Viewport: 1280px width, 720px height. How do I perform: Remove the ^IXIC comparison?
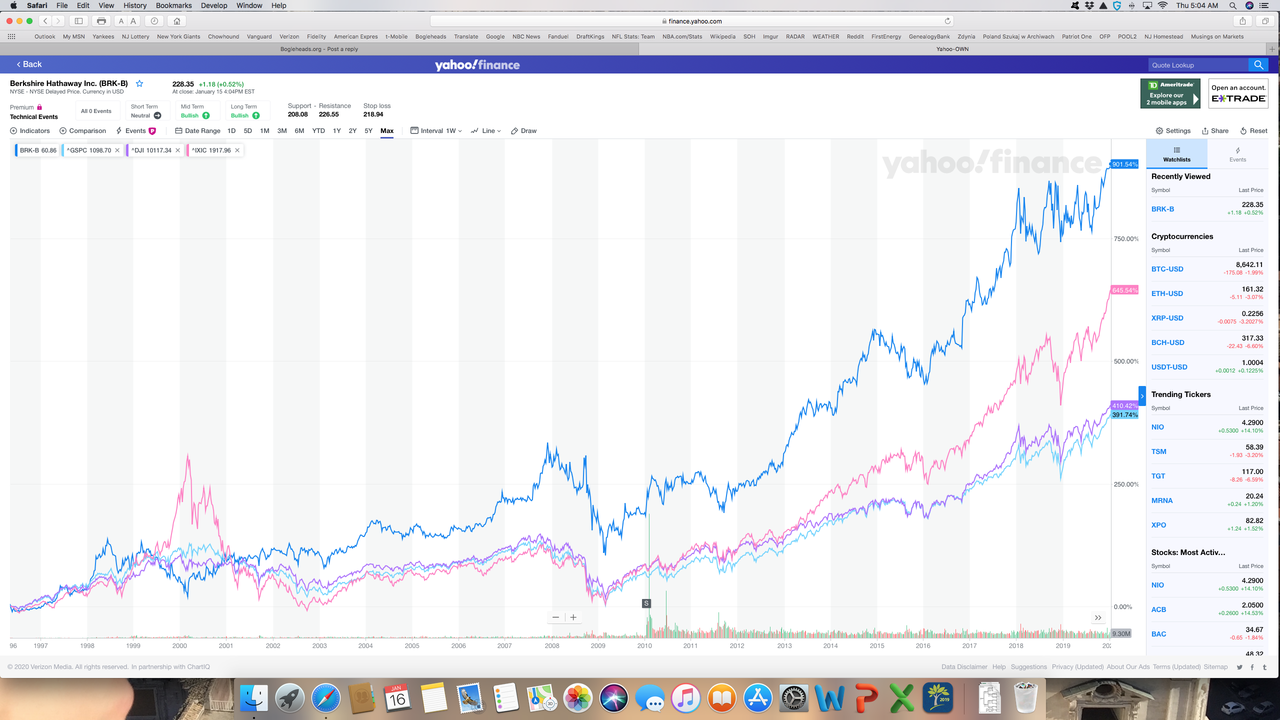pyautogui.click(x=239, y=150)
